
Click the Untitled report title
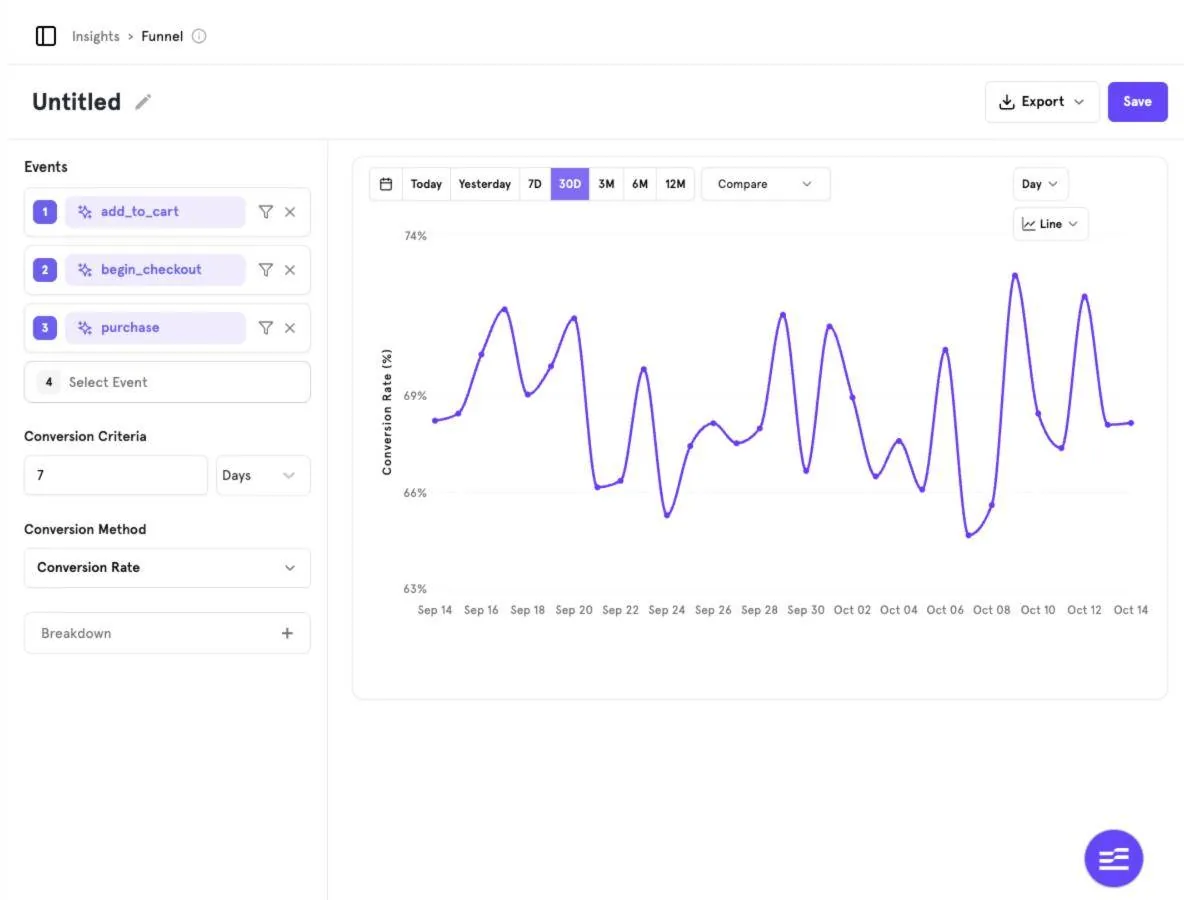coord(76,102)
